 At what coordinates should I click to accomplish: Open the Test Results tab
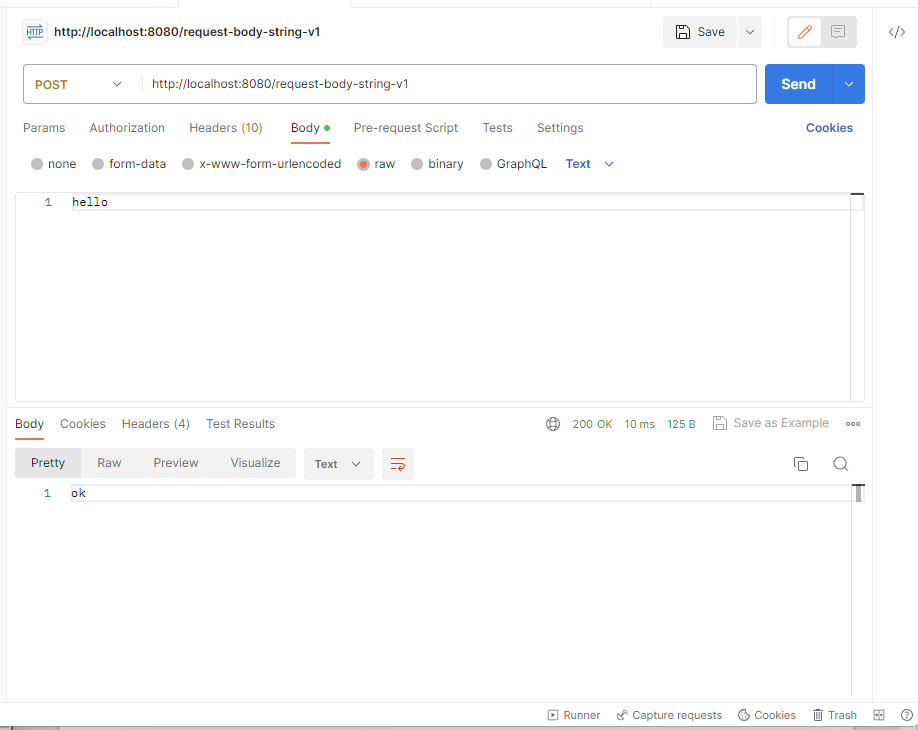[241, 424]
